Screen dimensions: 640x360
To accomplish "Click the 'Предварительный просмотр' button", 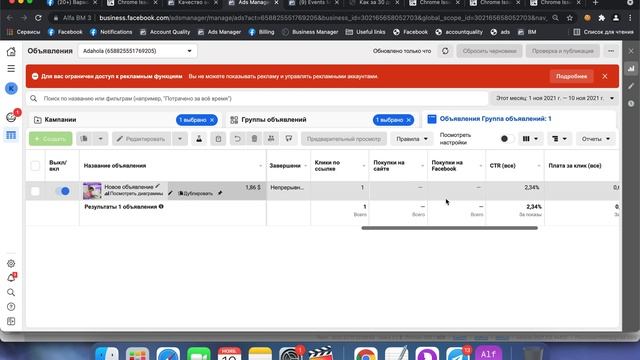I will pos(344,139).
